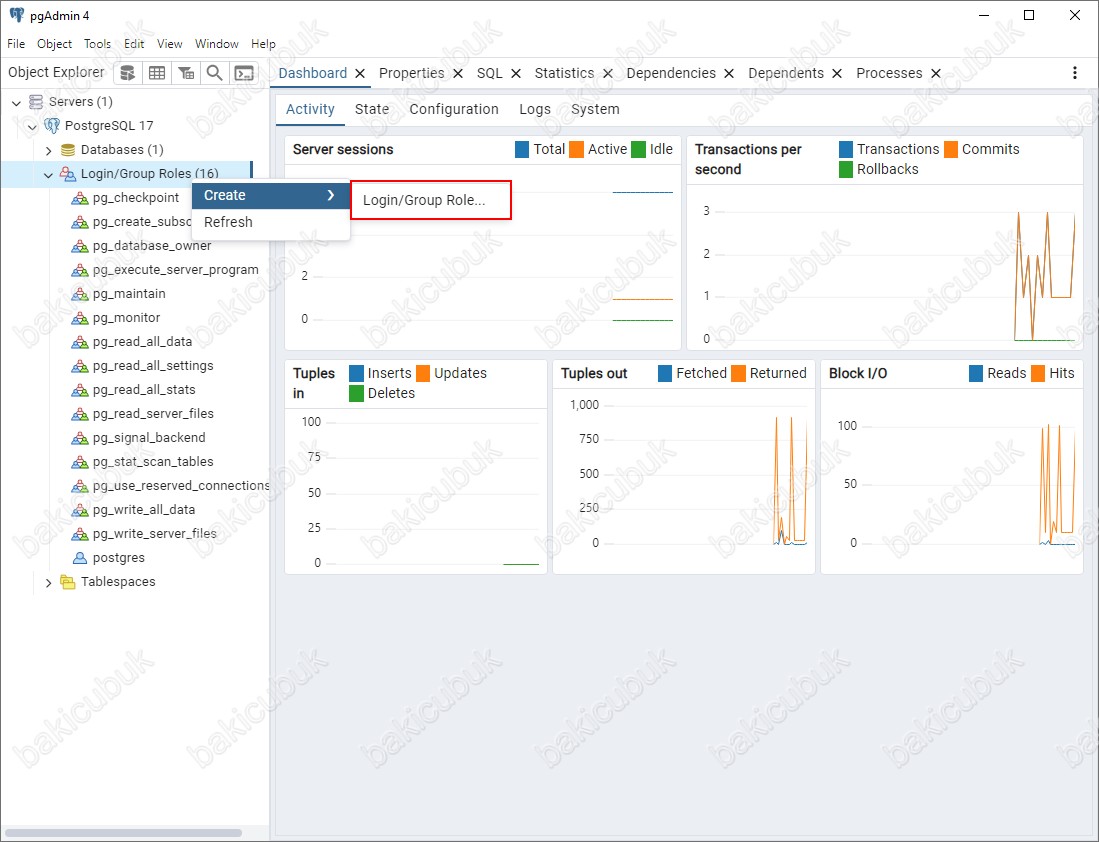Viewport: 1099px width, 842px height.
Task: Close the Dependents tab
Action: [837, 74]
